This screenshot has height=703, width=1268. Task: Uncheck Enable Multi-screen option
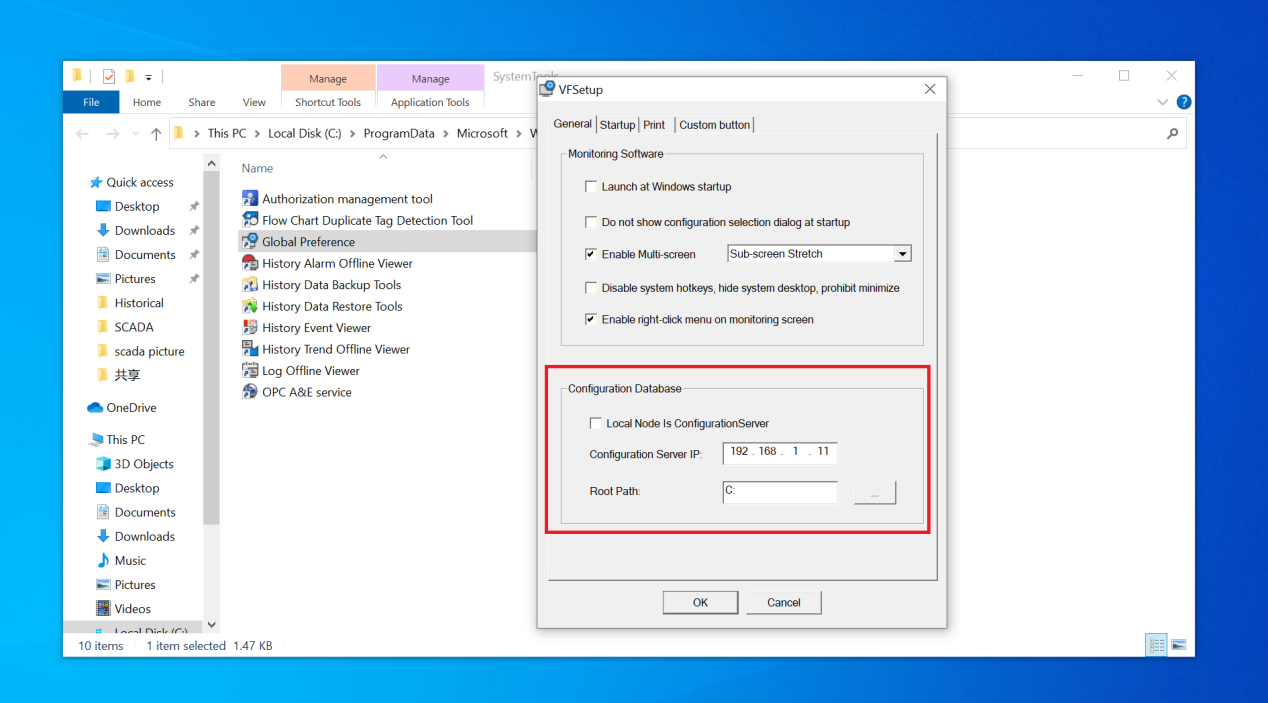coord(591,254)
